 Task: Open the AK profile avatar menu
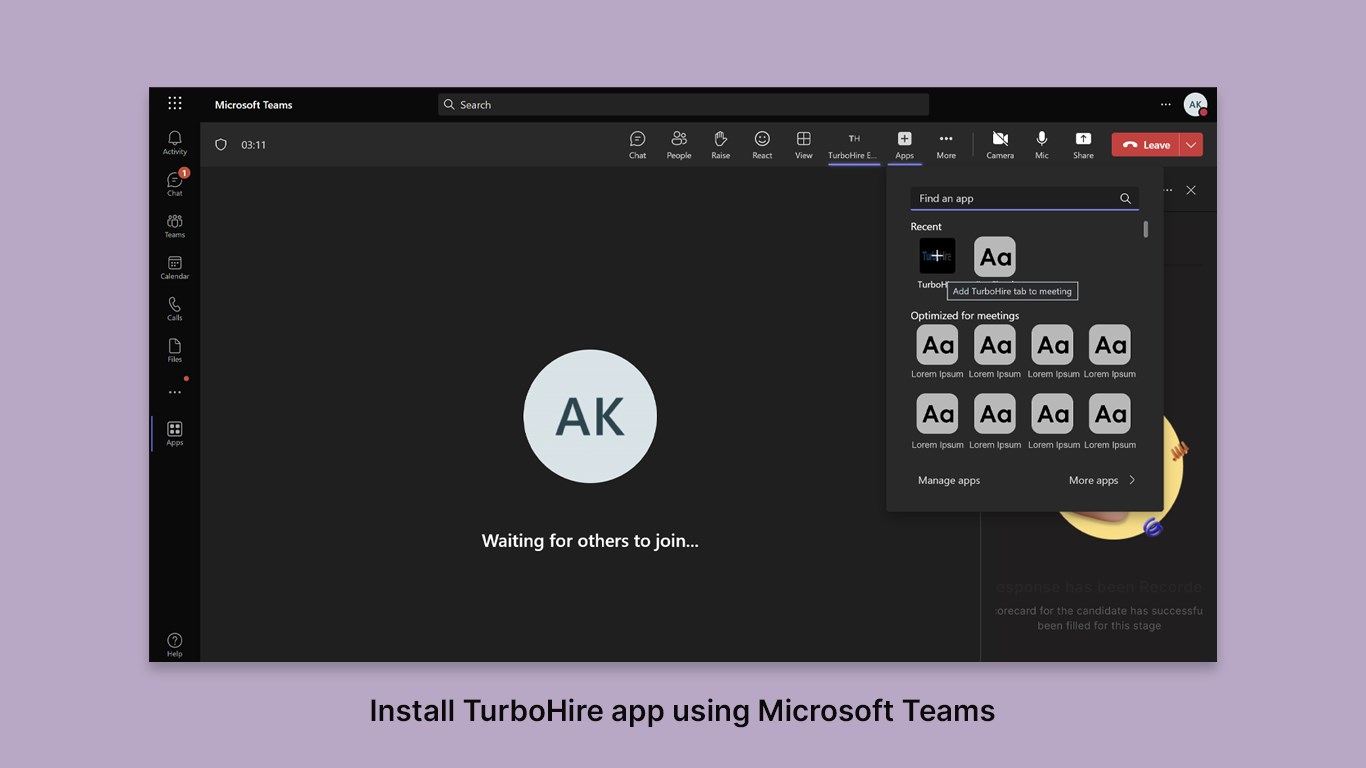coord(1195,104)
